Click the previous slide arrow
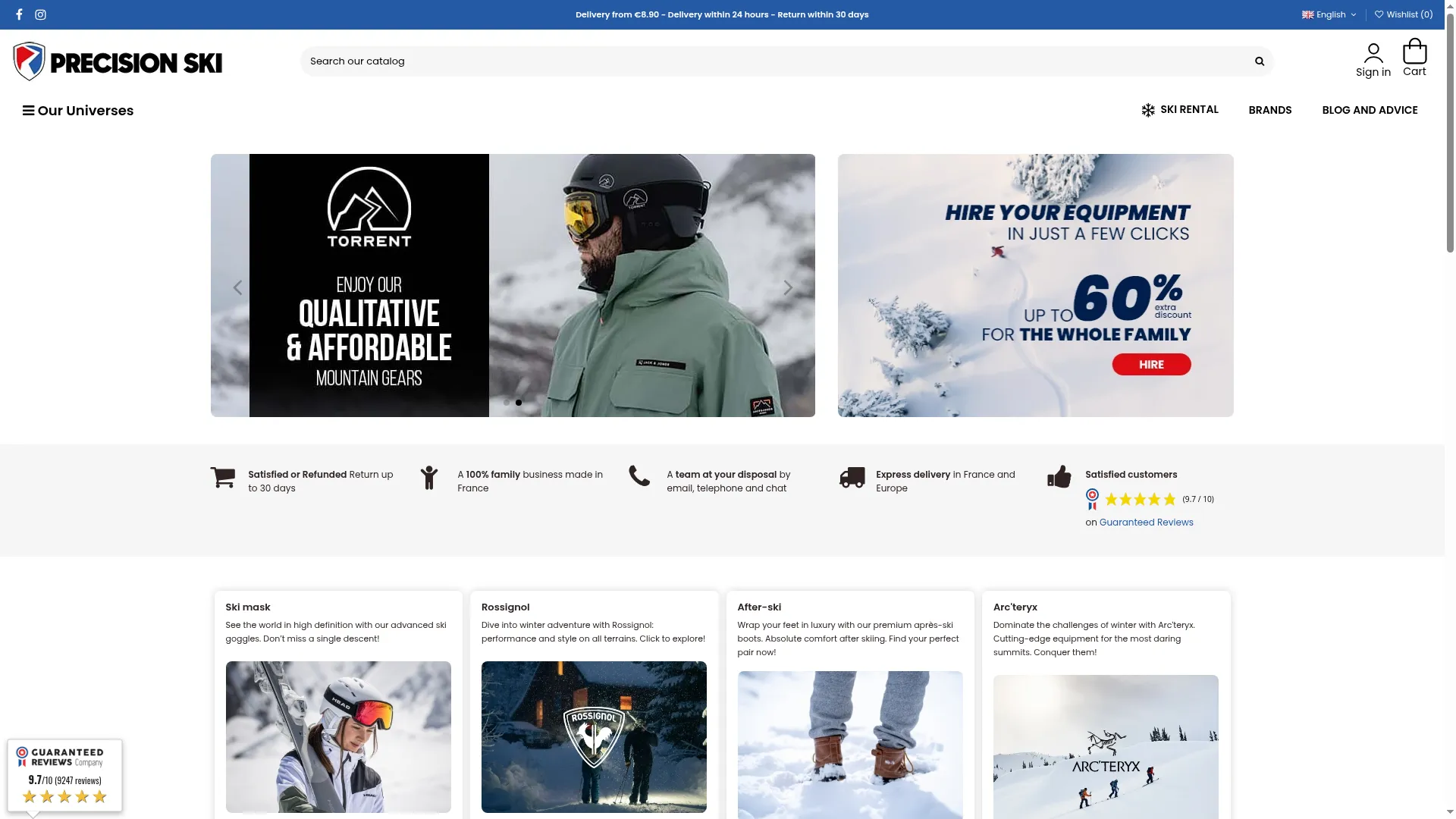This screenshot has width=1456, height=819. (237, 287)
